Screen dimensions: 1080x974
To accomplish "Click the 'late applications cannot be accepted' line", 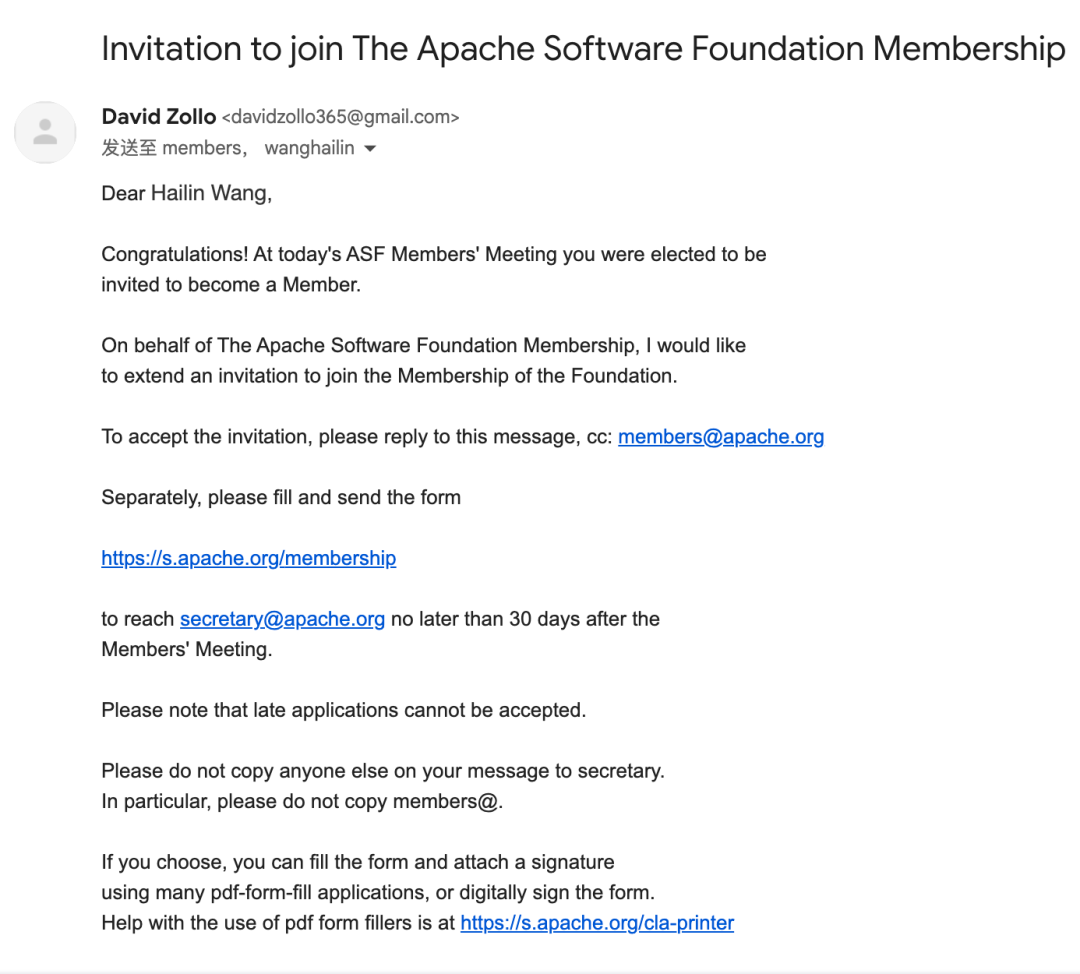I will coord(344,710).
